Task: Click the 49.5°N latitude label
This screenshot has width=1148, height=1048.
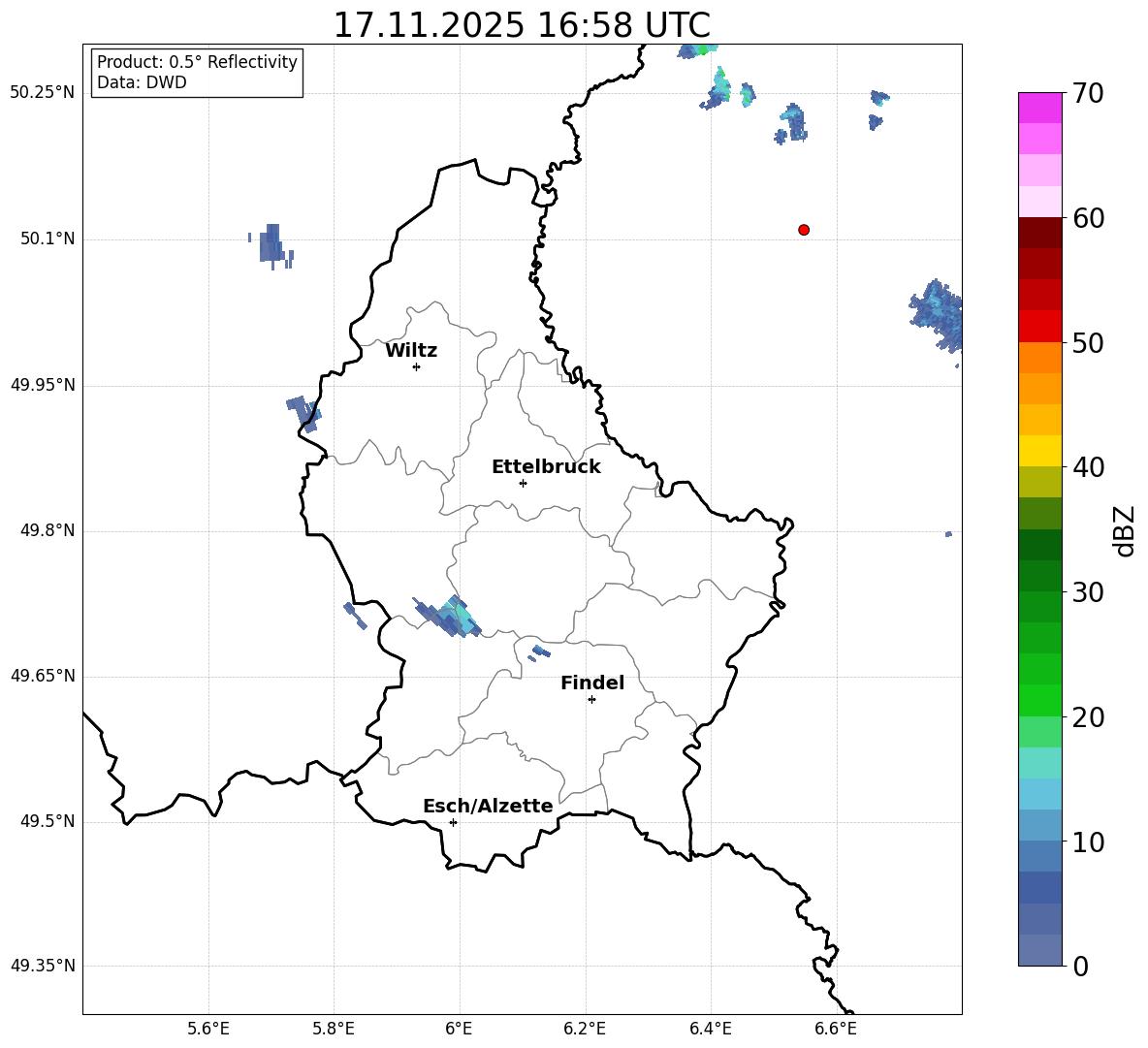Action: click(x=48, y=821)
